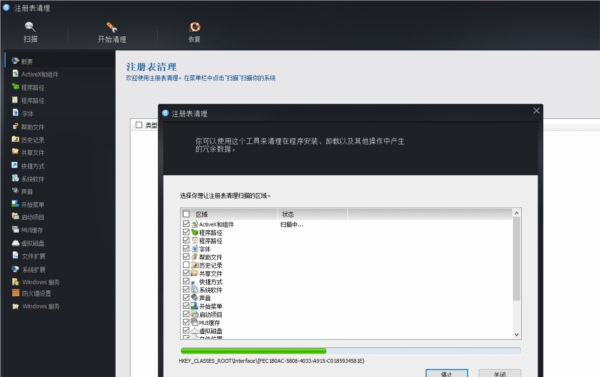Uncheck the 启动项目 checkbox in the dialog
Image resolution: width=600 pixels, height=377 pixels.
point(186,314)
